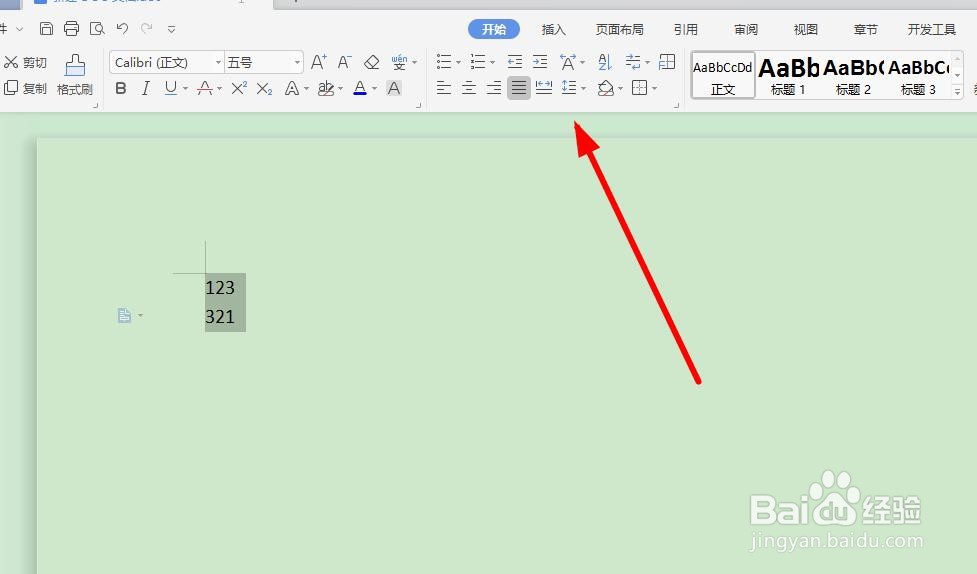Decrease paragraph indent

tap(515, 62)
